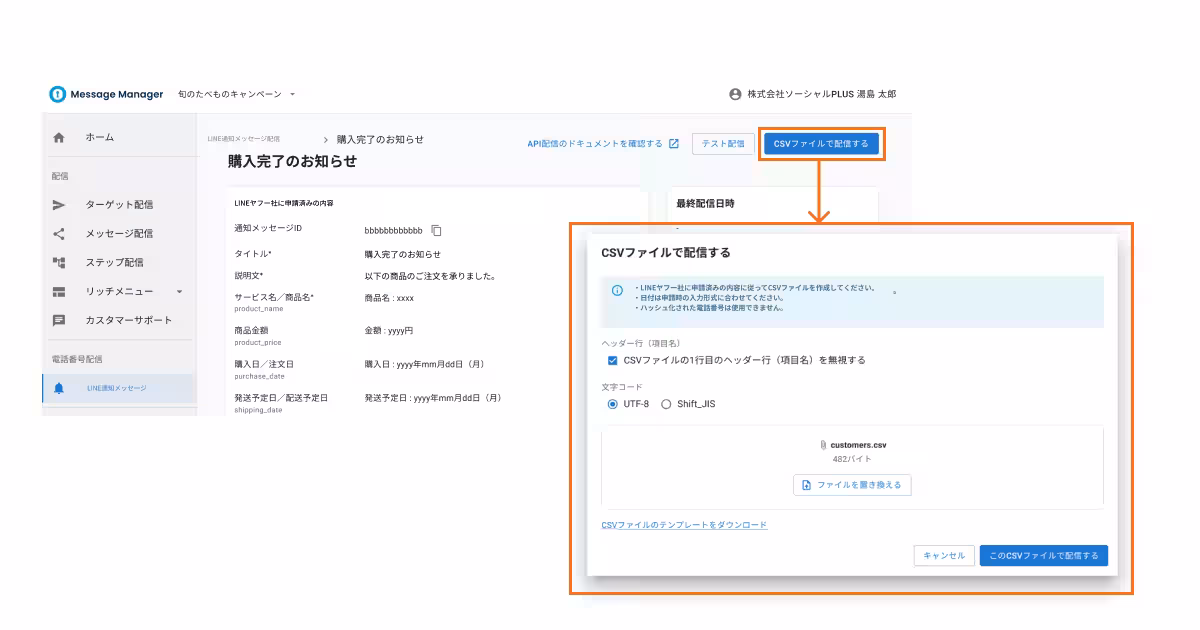This screenshot has width=1200, height=630.
Task: Select the UTF-8 radio button
Action: click(x=611, y=404)
